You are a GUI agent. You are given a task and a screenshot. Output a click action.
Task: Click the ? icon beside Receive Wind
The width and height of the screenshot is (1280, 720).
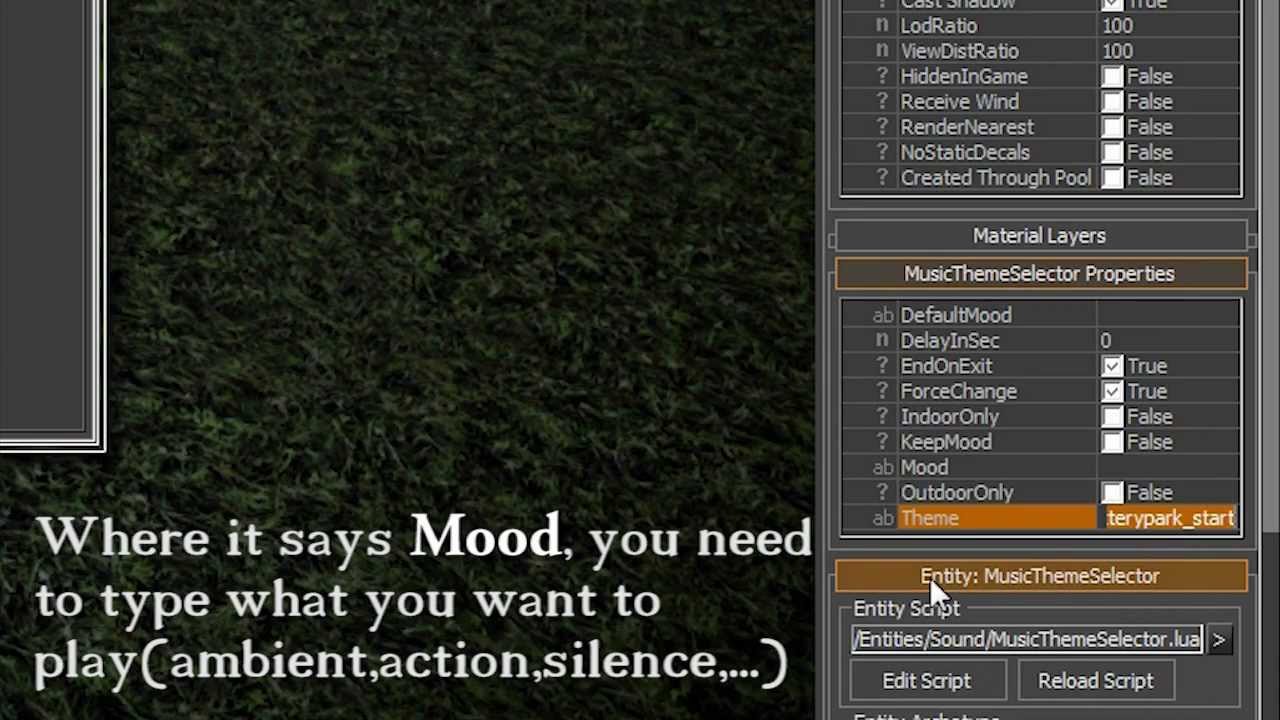[882, 102]
